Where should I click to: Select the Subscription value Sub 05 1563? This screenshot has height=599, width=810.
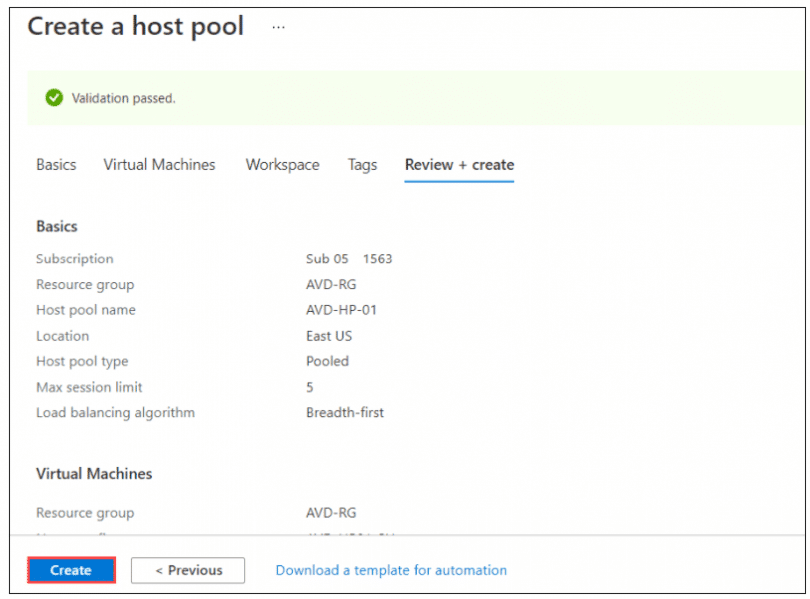(350, 258)
